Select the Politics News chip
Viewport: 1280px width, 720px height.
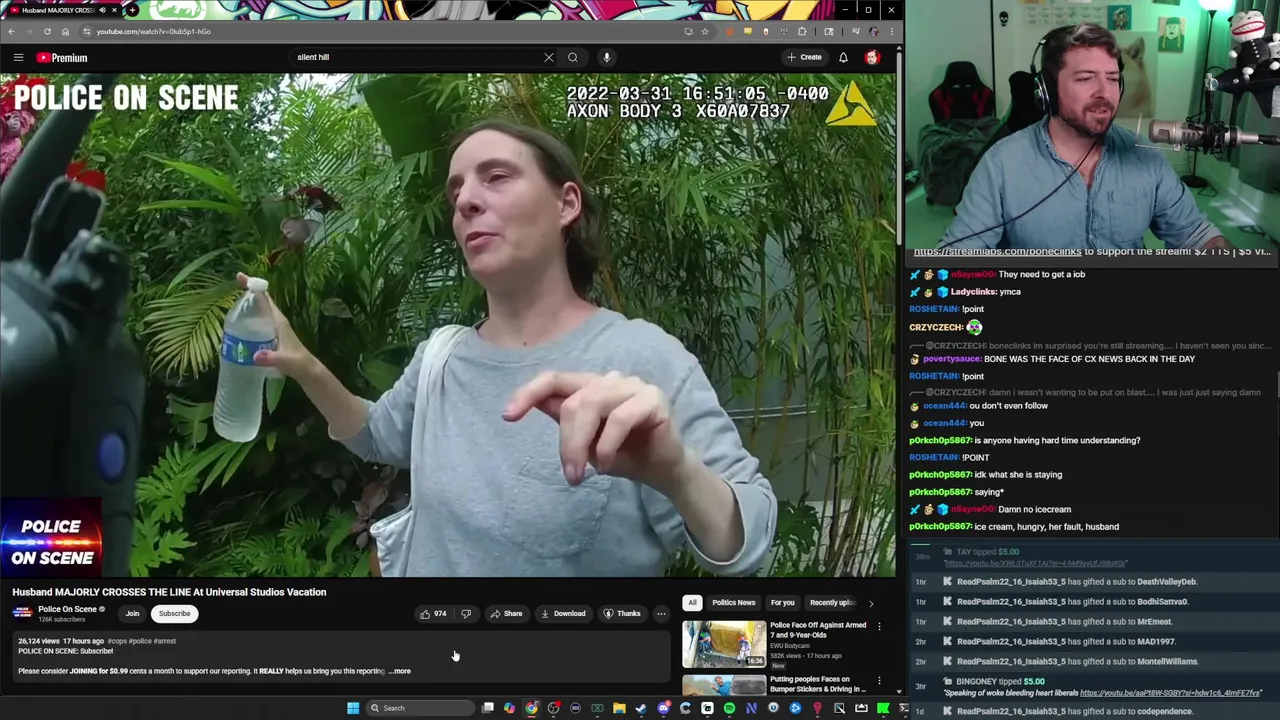[x=733, y=603]
